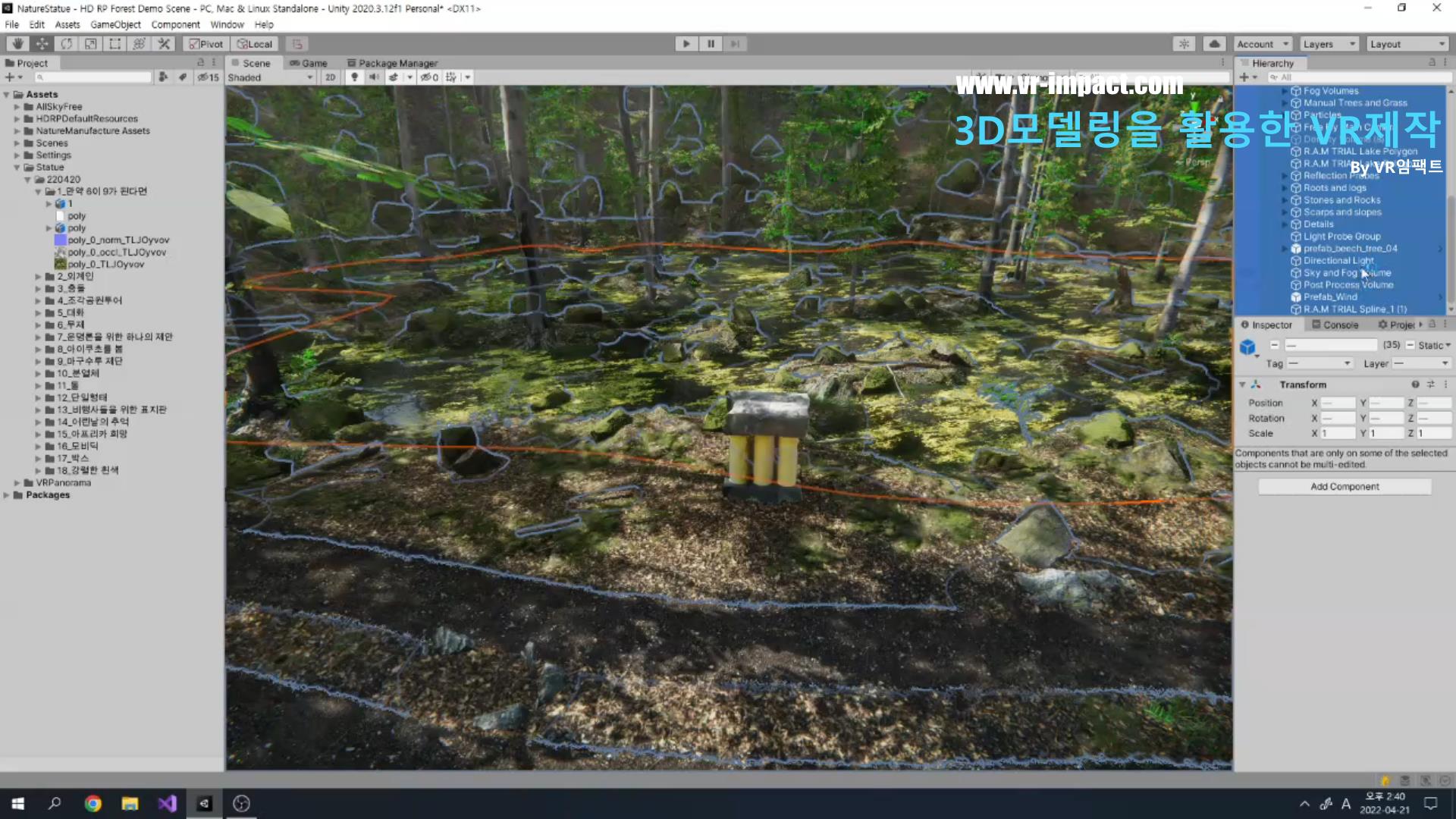Select the Transform tool
The width and height of the screenshot is (1456, 819).
click(x=139, y=44)
